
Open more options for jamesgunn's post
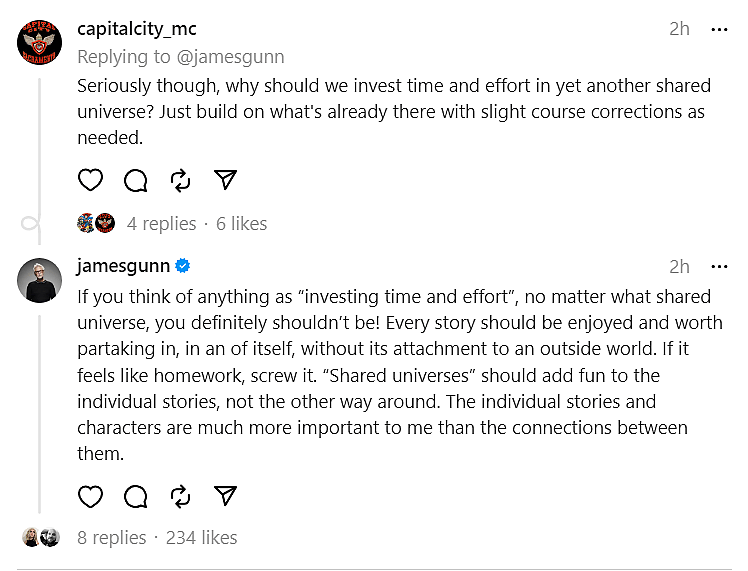719,267
